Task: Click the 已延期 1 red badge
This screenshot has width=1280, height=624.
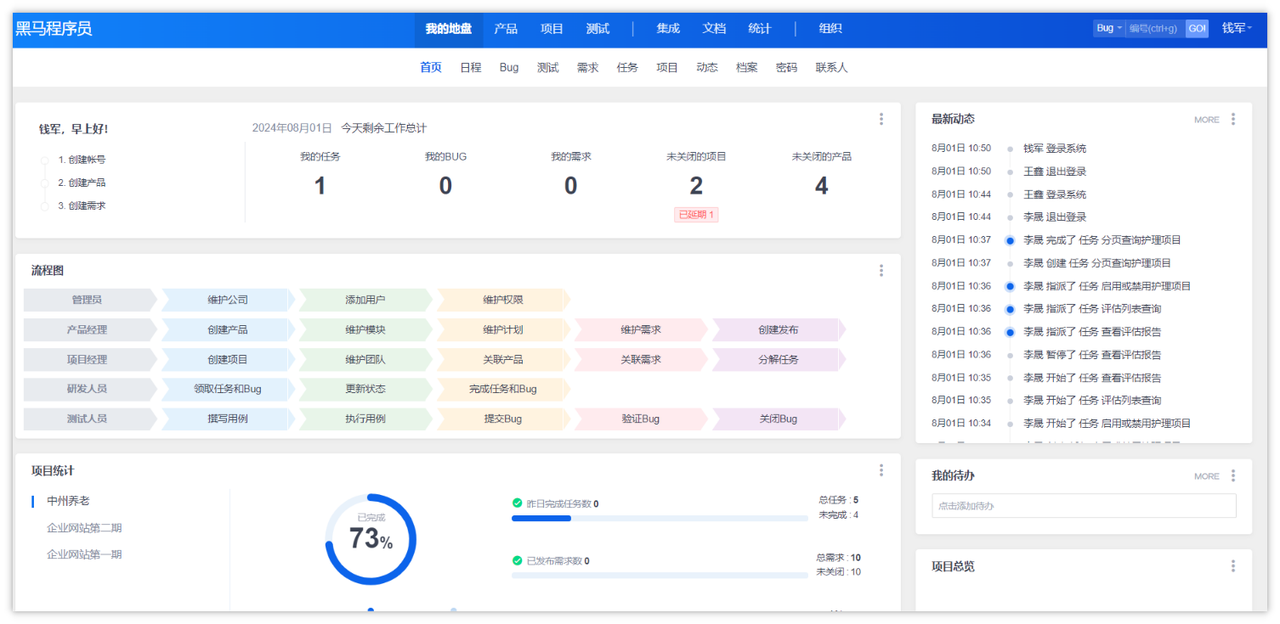Action: 696,215
